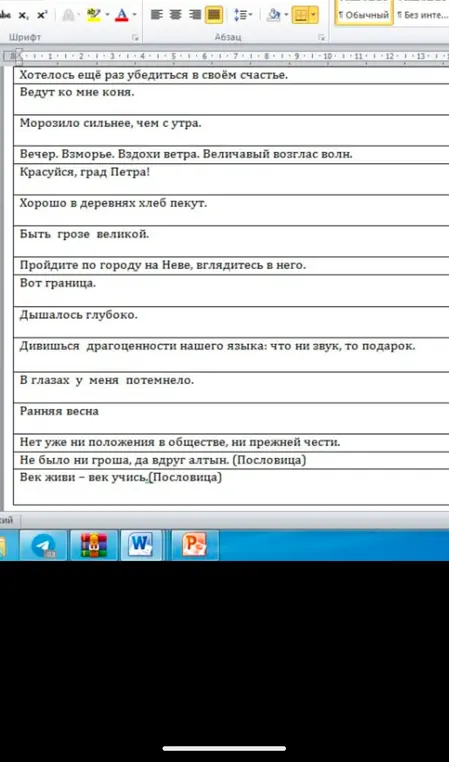Click cell "Красуйся, град Петра!"

point(231,179)
